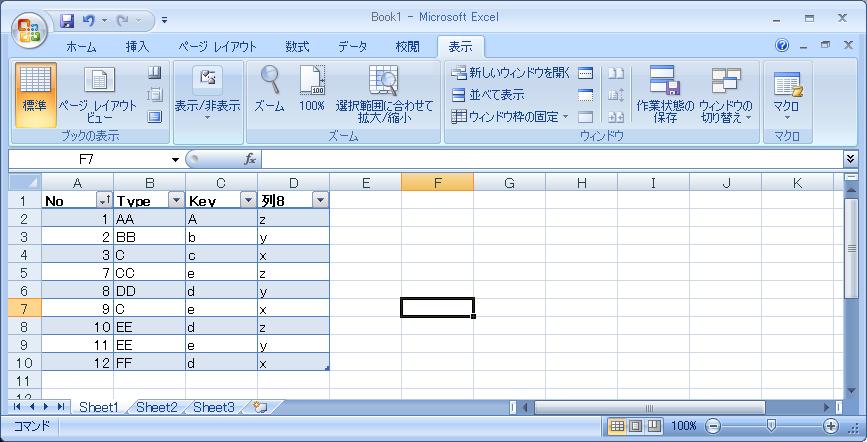Select row 5 header
The height and width of the screenshot is (442, 867).
(25, 273)
